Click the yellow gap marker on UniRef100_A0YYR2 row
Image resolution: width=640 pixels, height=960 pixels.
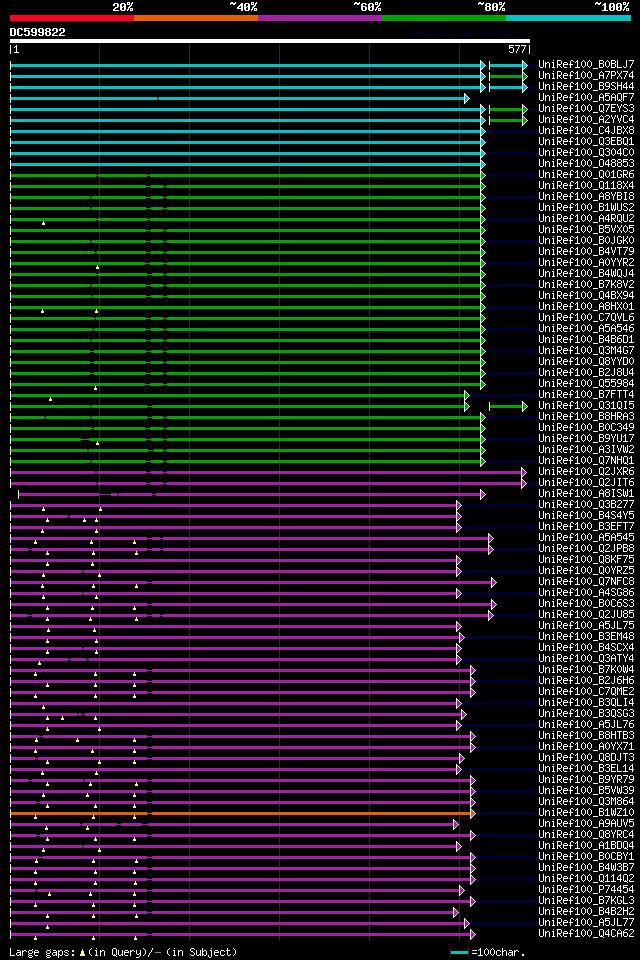click(x=97, y=268)
